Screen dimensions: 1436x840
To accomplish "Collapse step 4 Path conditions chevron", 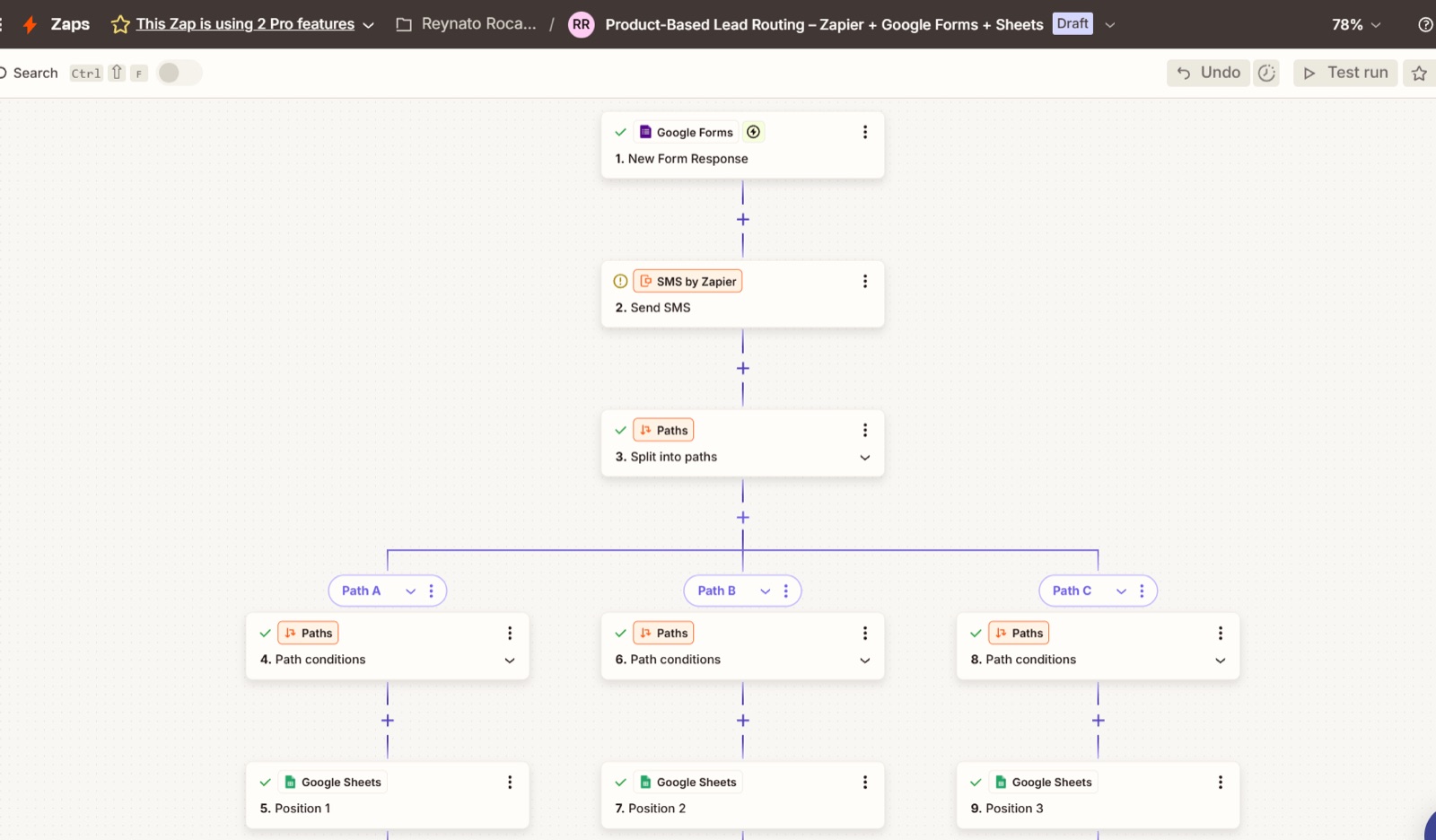I will [x=510, y=661].
